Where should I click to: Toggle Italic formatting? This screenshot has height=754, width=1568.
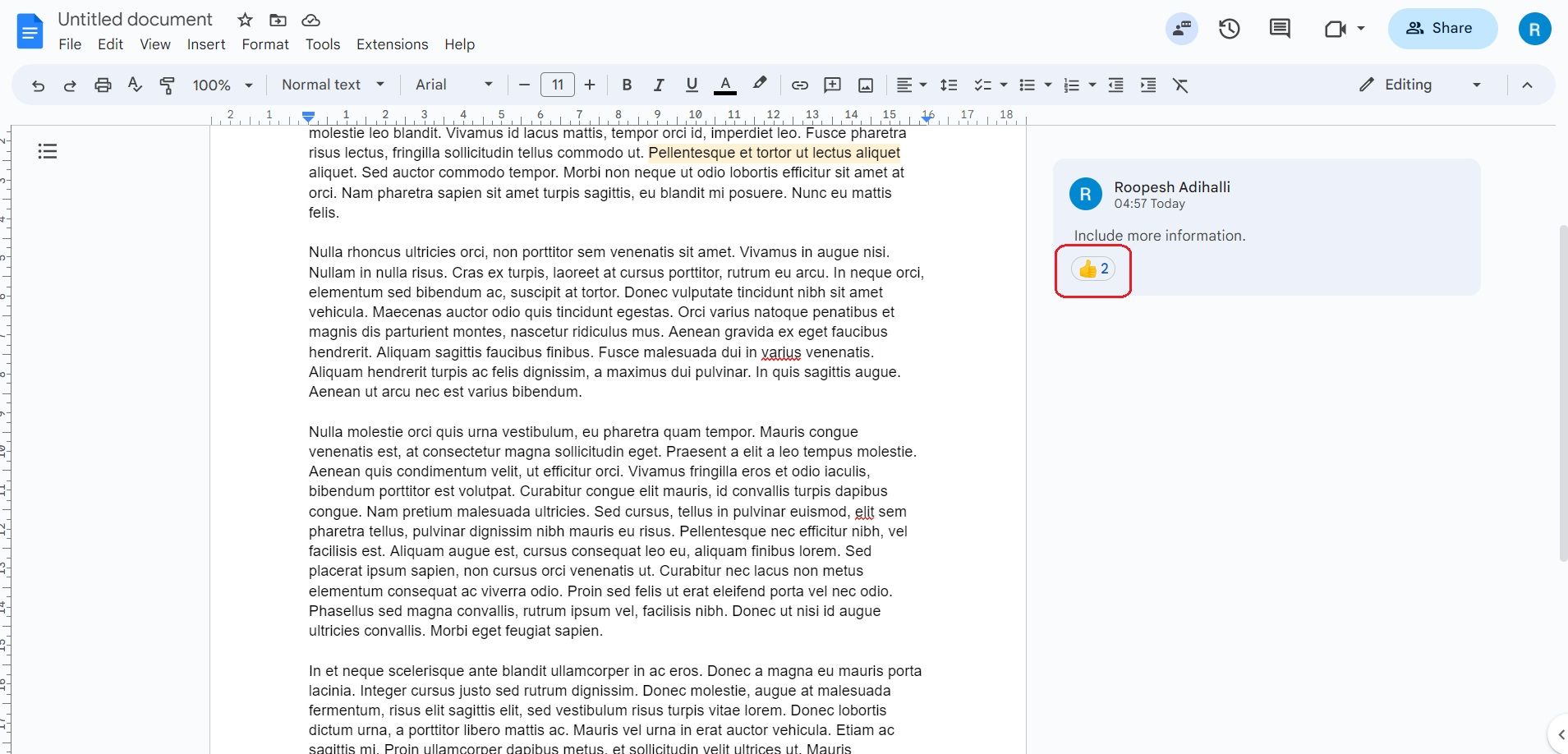coord(659,85)
